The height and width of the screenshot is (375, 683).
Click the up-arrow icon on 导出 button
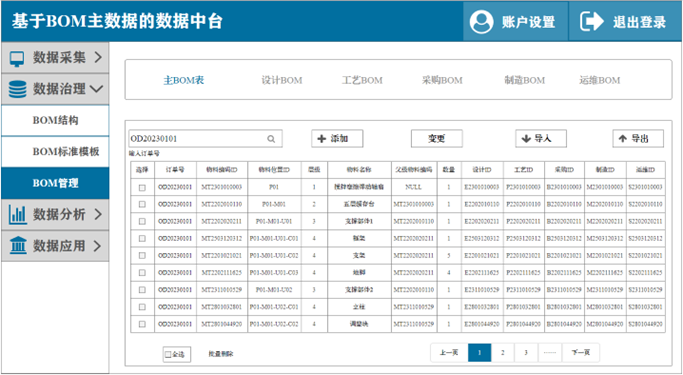click(623, 139)
